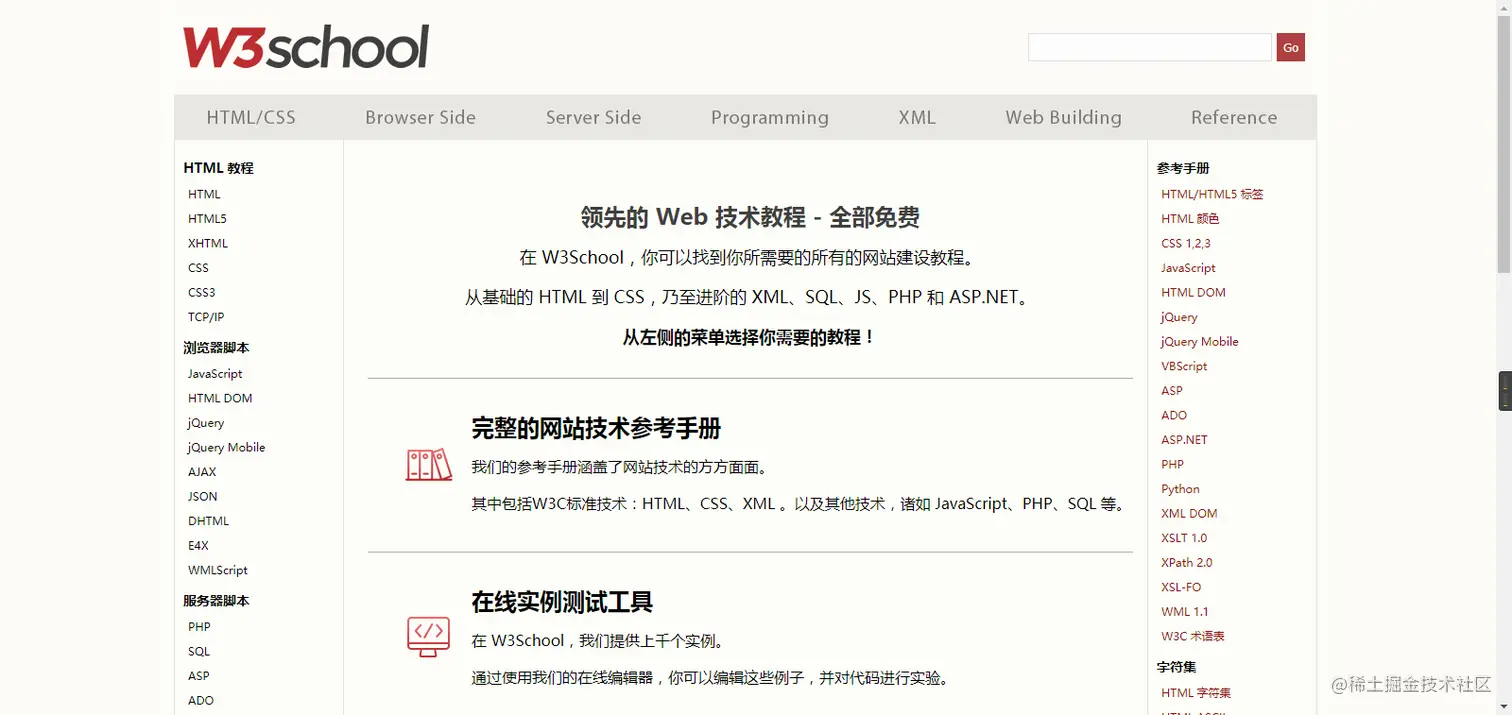Viewport: 1512px width, 715px height.
Task: Click the red books reference manual icon
Action: click(429, 464)
